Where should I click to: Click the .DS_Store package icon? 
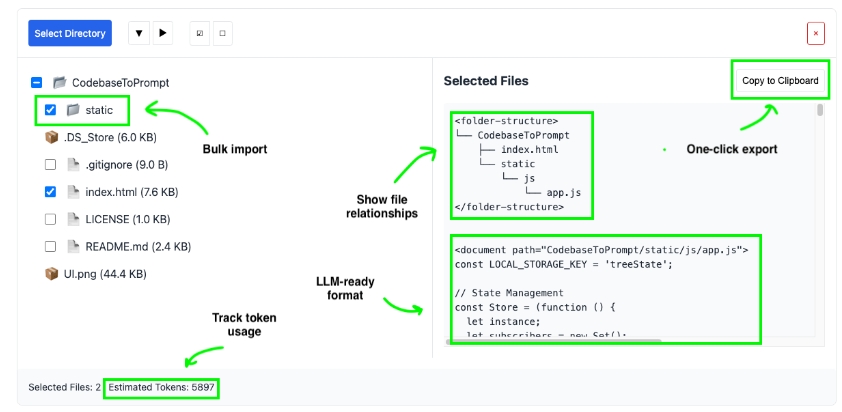[51, 137]
